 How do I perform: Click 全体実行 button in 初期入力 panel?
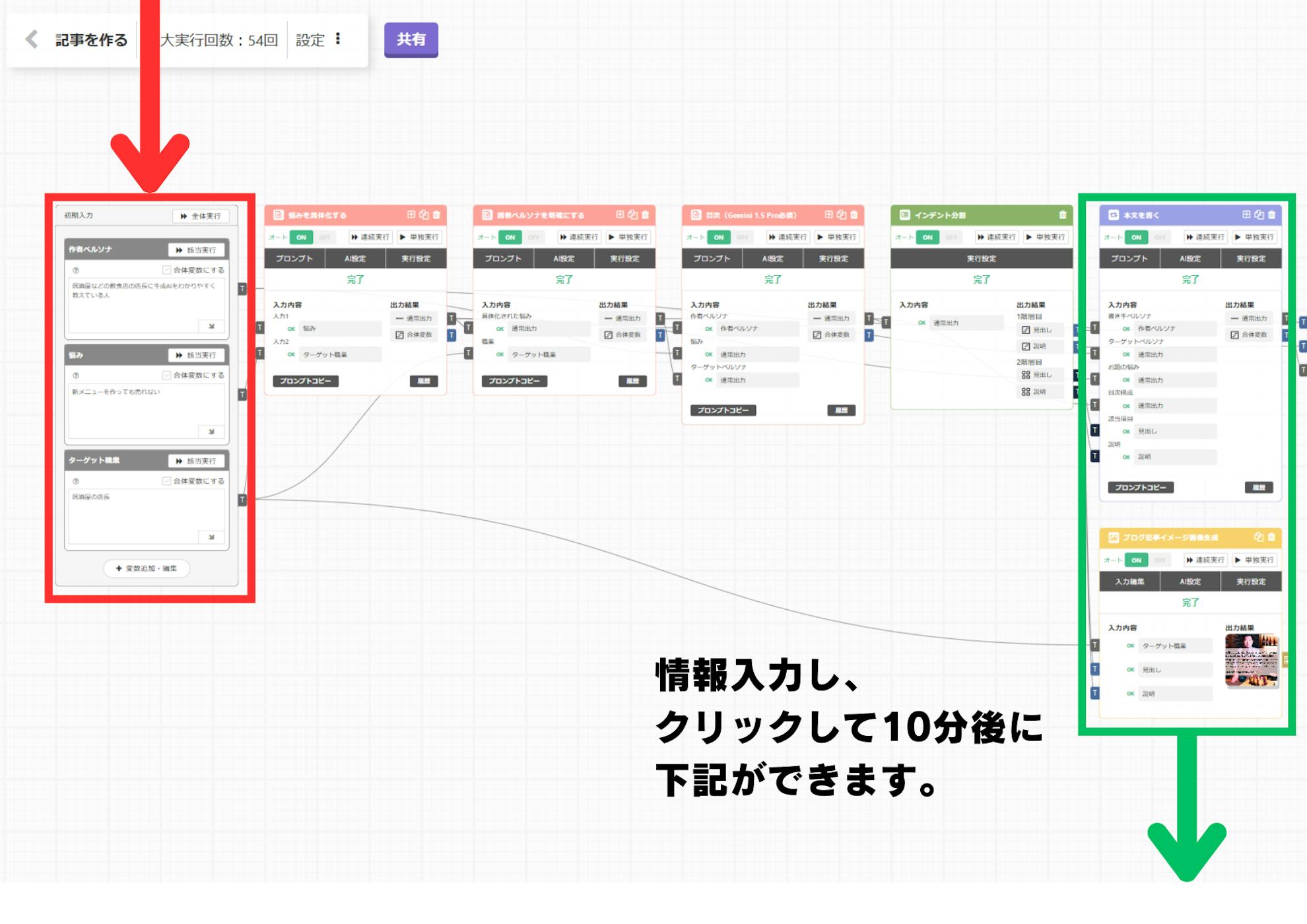pos(201,216)
